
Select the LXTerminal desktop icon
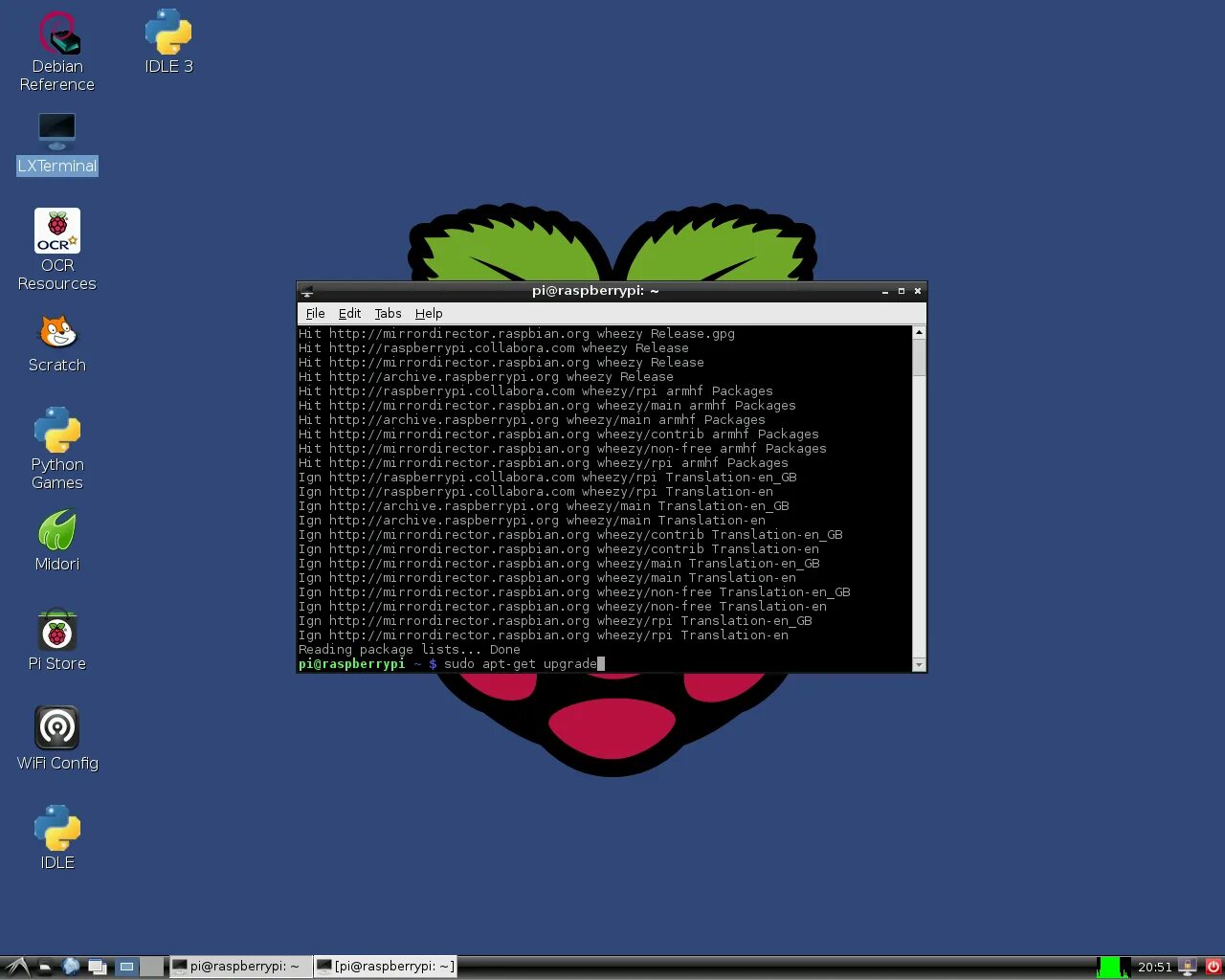[57, 144]
